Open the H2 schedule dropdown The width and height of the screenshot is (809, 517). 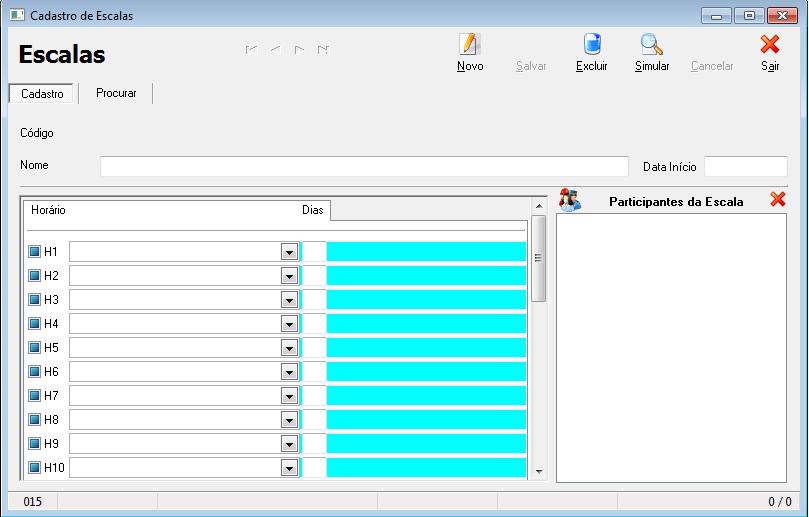(289, 276)
